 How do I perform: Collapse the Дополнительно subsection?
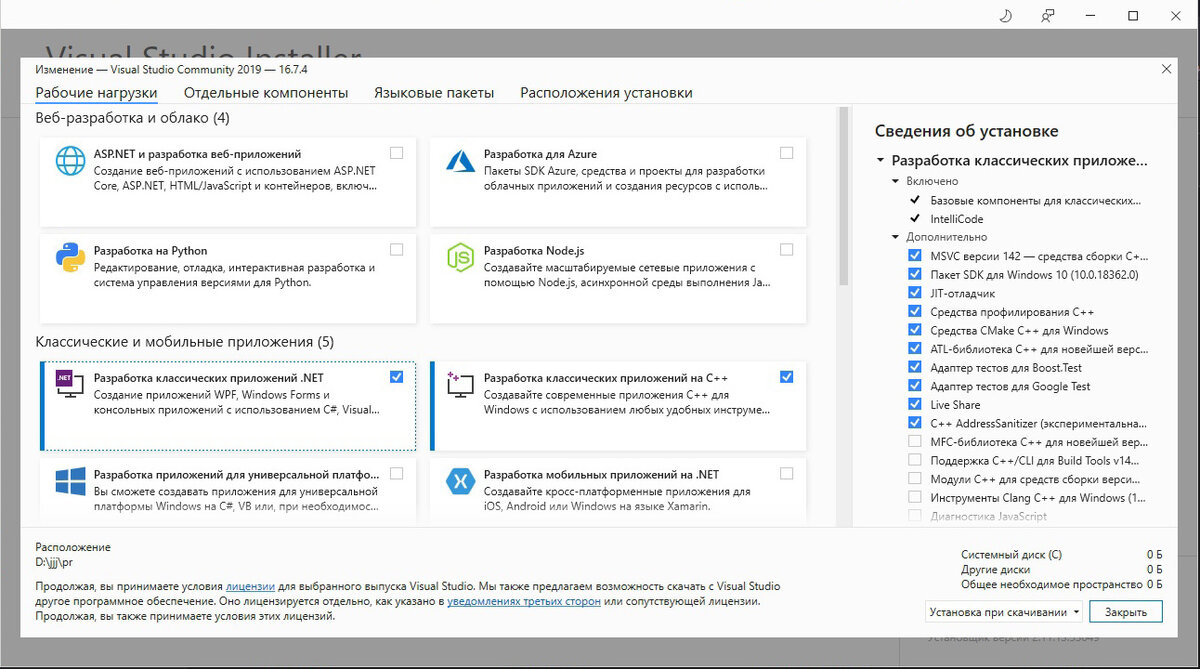coord(896,238)
